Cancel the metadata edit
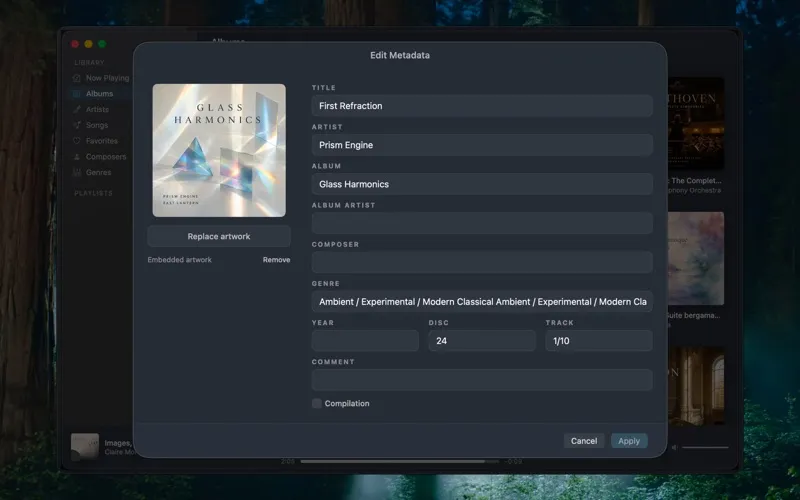This screenshot has width=800, height=500. click(584, 441)
